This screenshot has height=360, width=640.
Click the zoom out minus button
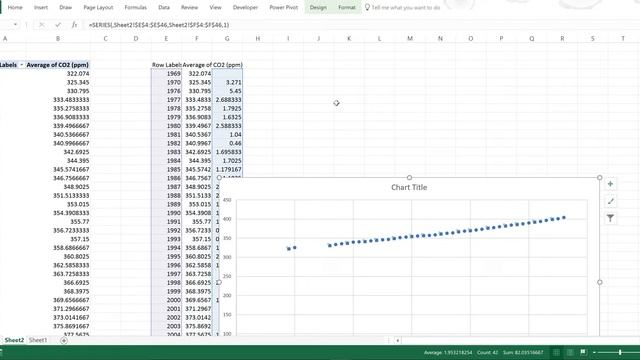[x=594, y=352]
